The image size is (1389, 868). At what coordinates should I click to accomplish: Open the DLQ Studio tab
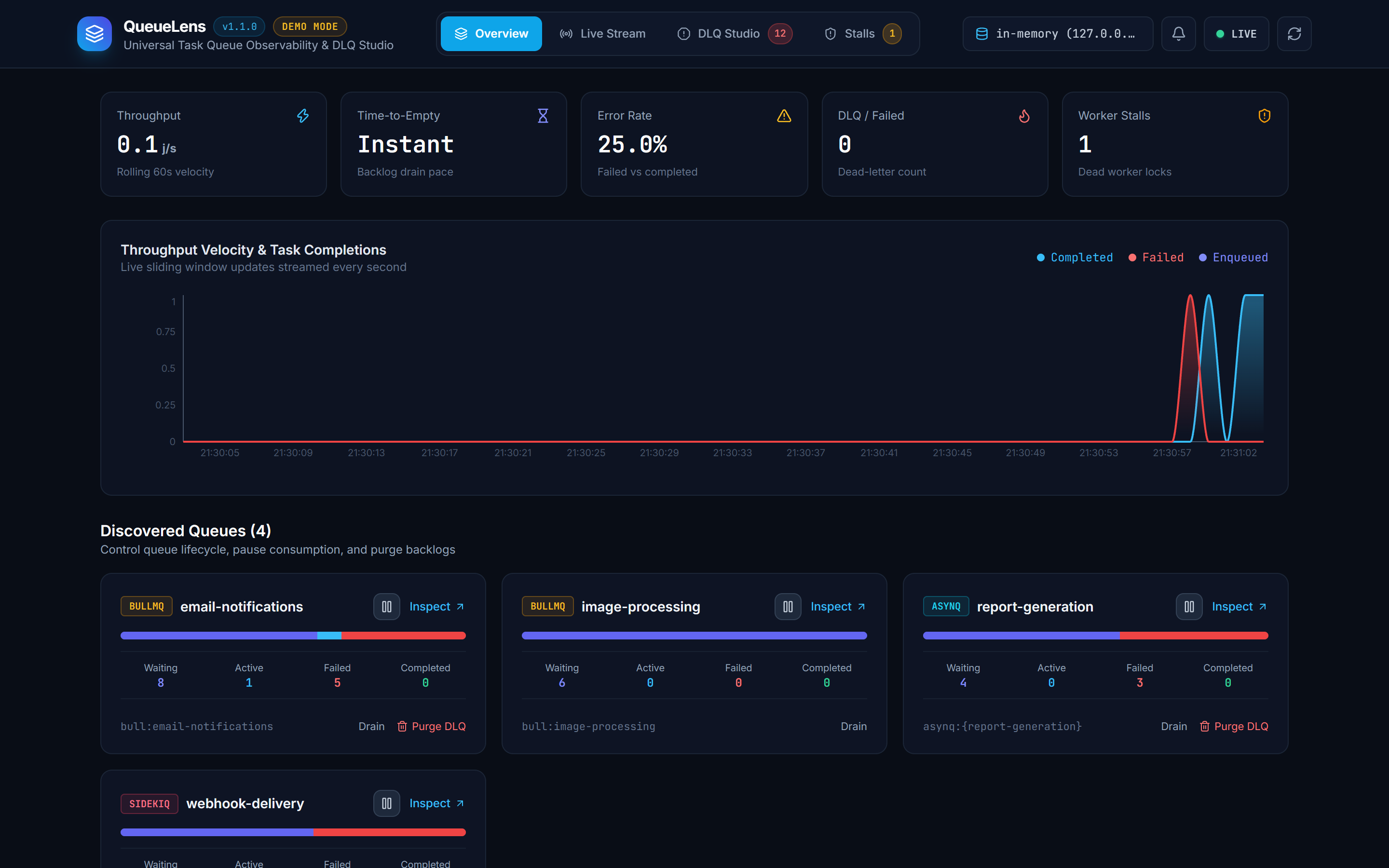point(735,34)
